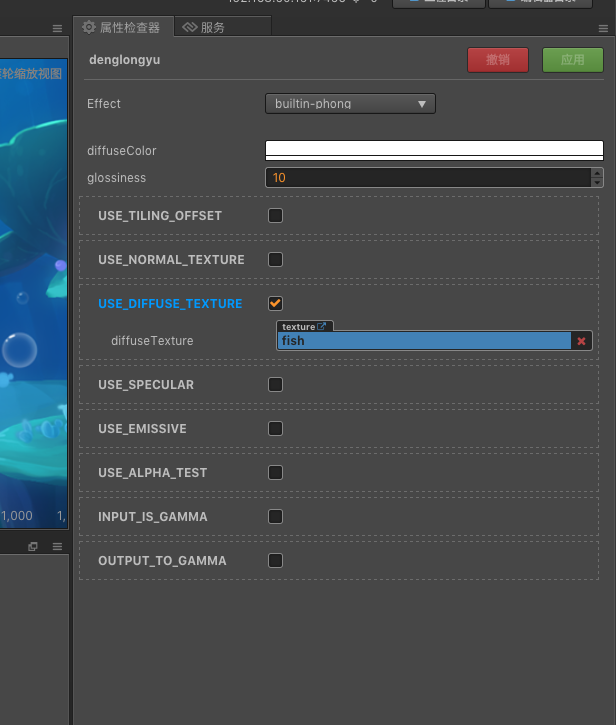The width and height of the screenshot is (616, 725).
Task: Open the Effect builtin-phong dropdown
Action: (x=350, y=104)
